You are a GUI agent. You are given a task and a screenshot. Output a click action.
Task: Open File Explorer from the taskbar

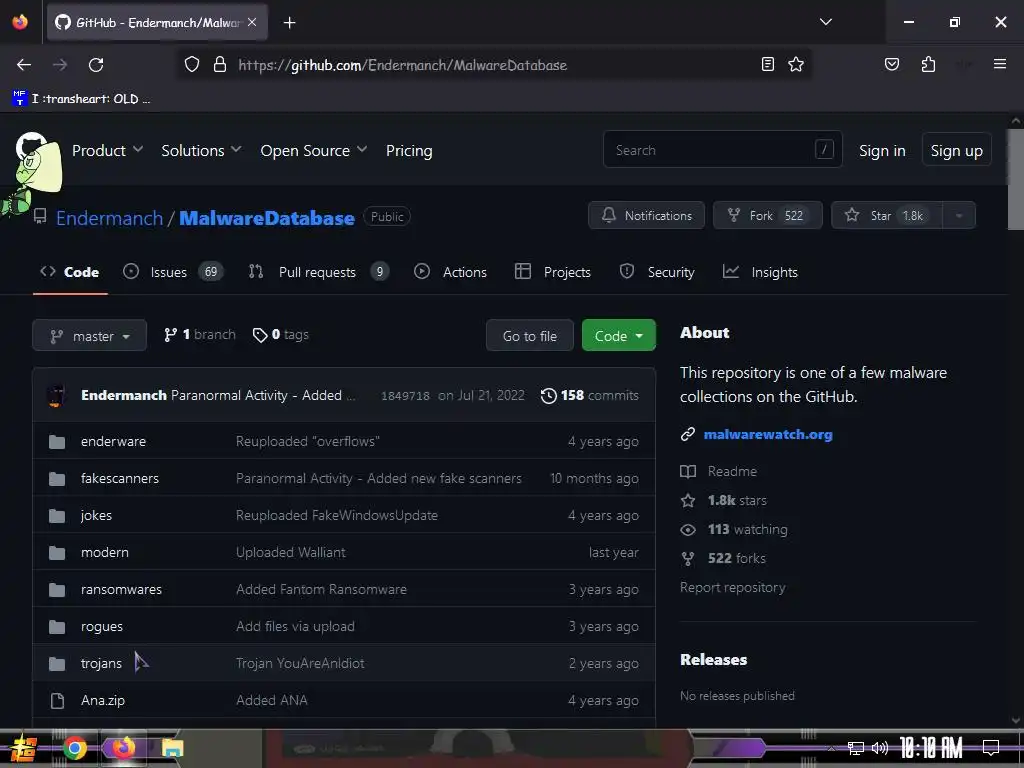click(172, 748)
